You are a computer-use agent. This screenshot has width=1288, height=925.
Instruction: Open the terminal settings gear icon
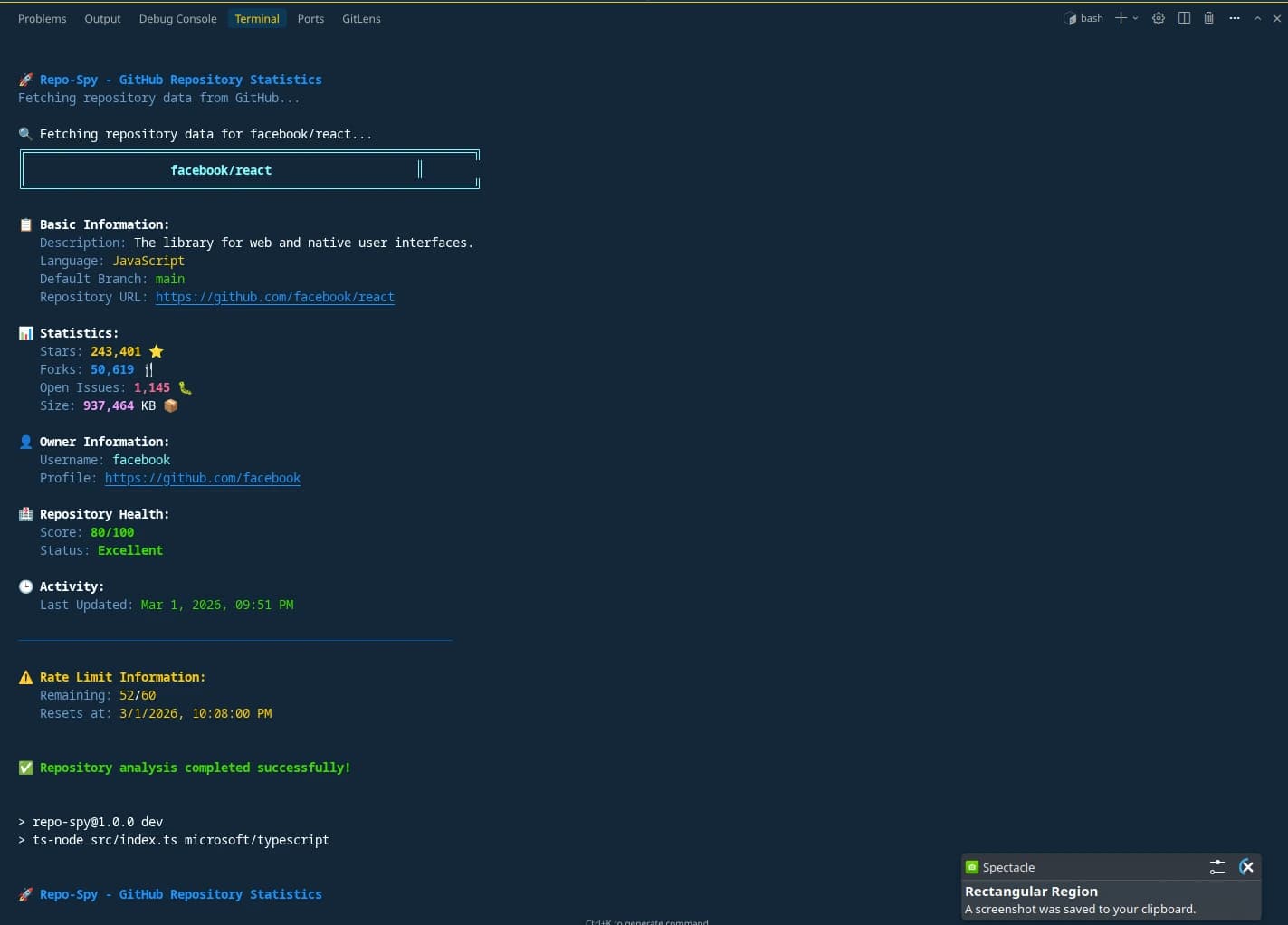[1158, 18]
